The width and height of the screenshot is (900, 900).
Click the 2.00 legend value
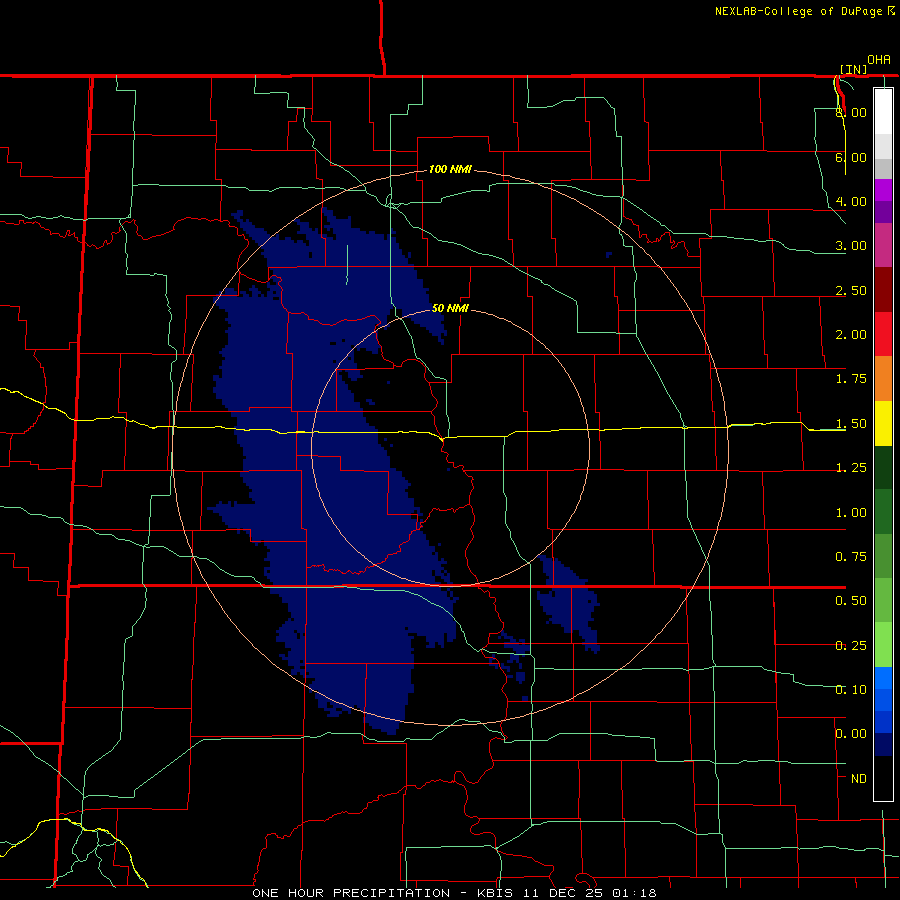pos(851,335)
